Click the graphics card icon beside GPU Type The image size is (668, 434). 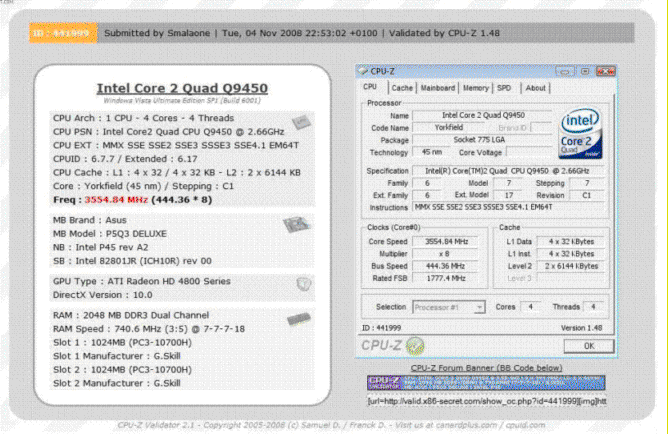(x=304, y=284)
